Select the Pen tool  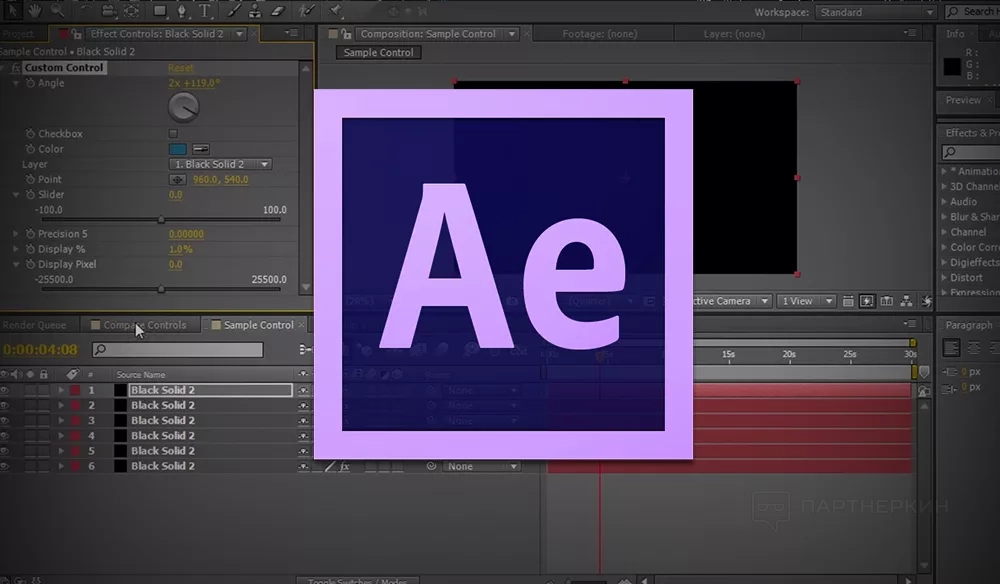click(x=182, y=12)
